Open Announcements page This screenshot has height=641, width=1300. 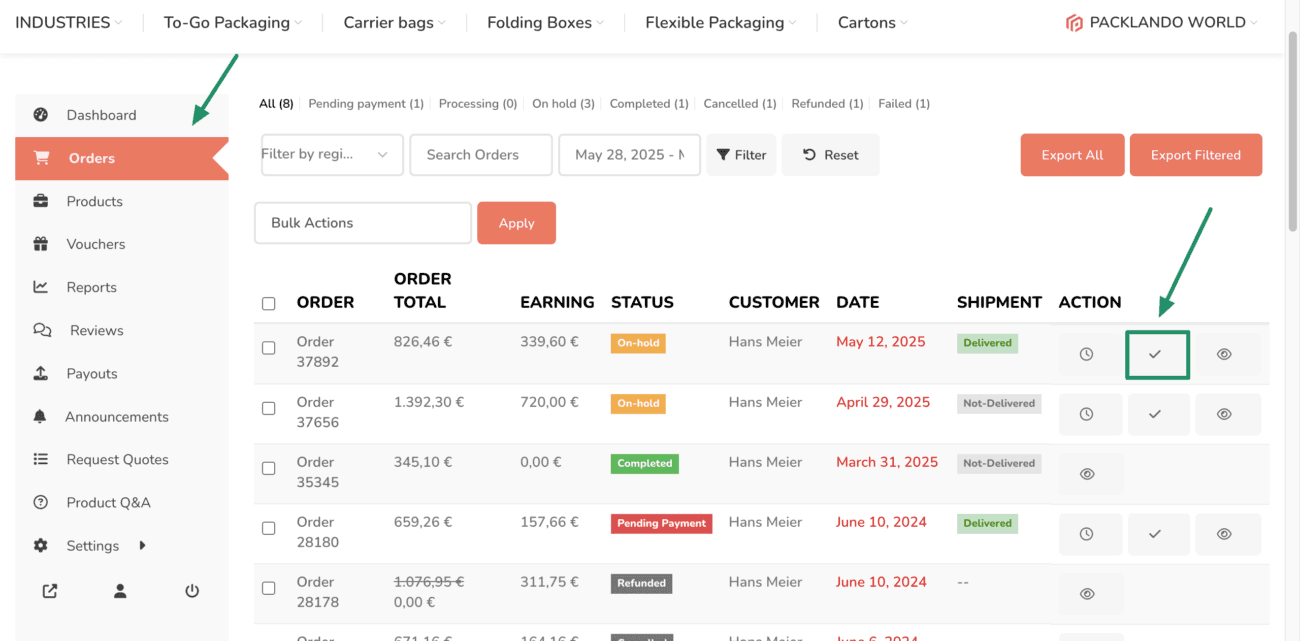pos(116,416)
